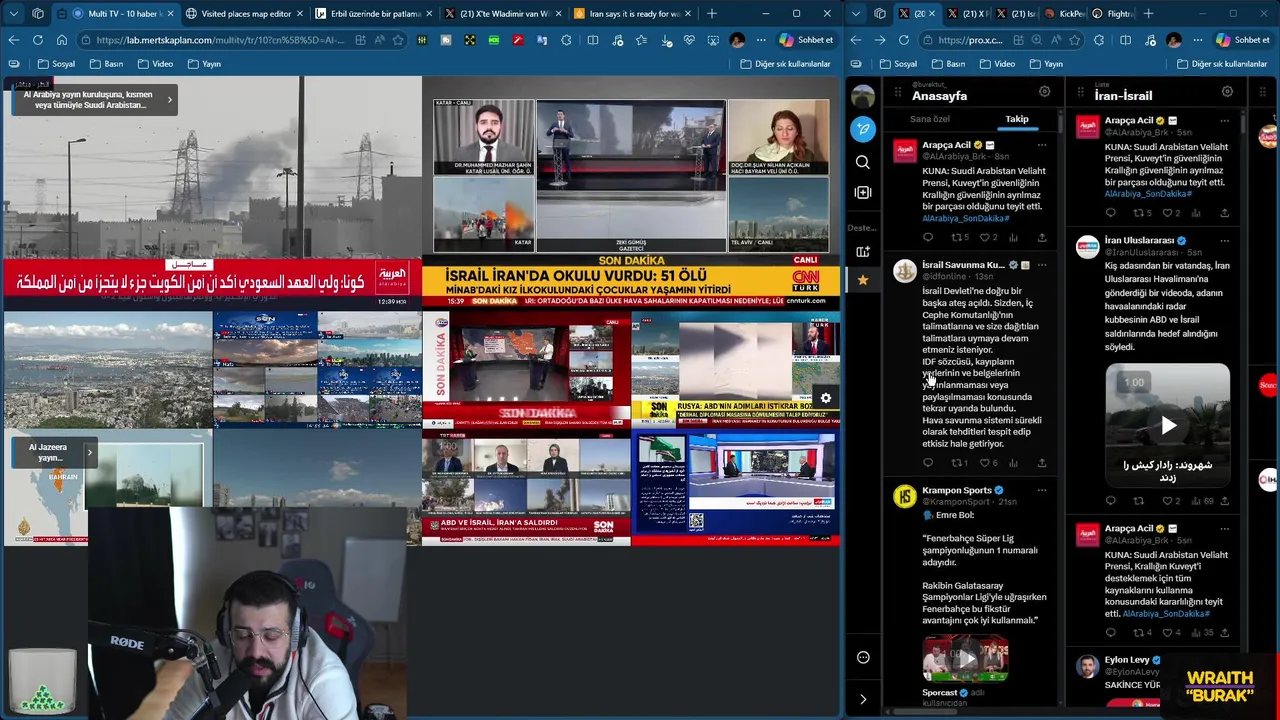The image size is (1280, 720).
Task: Toggle favorite star in X Pro address bar
Action: (1075, 40)
